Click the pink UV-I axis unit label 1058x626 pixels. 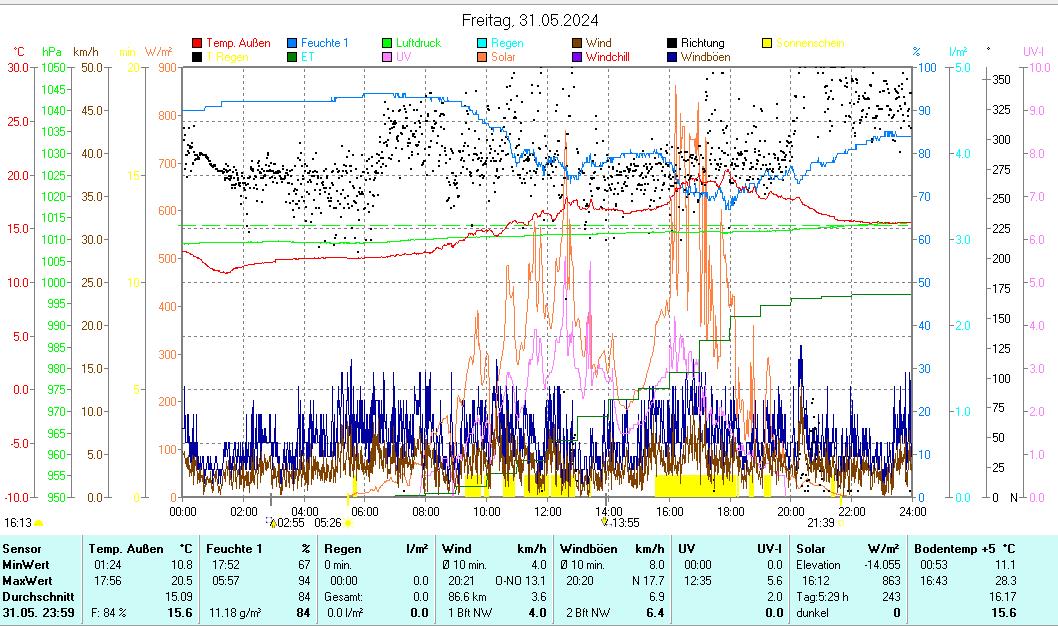pyautogui.click(x=1033, y=52)
